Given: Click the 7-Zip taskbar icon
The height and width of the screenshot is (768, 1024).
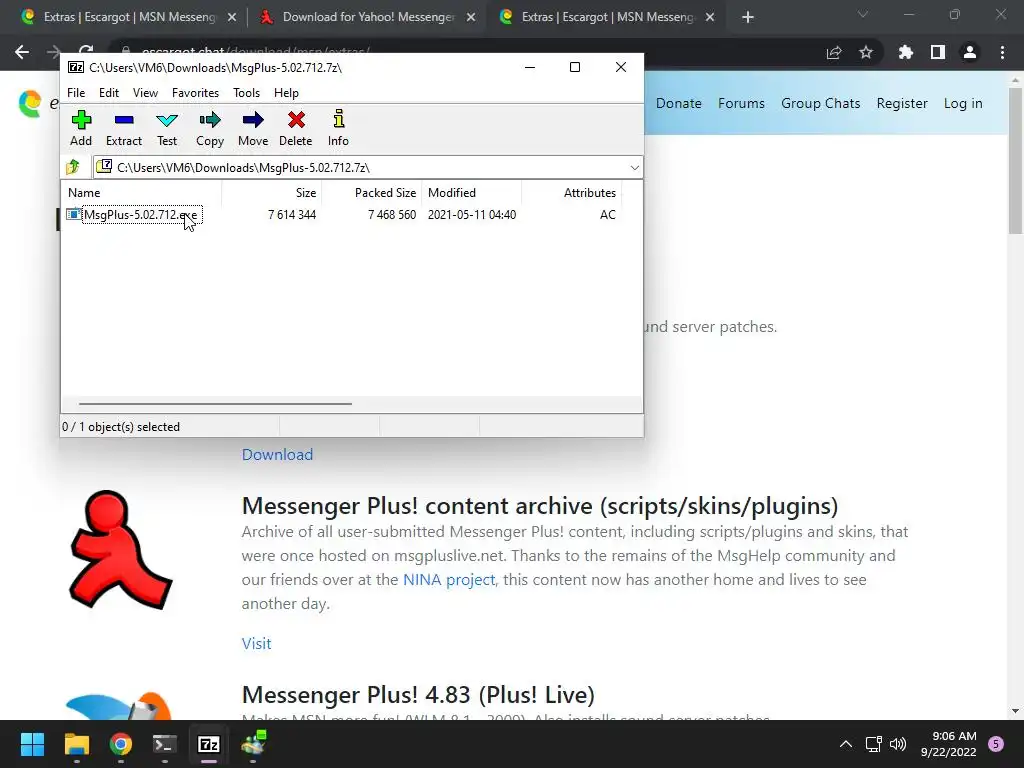Looking at the screenshot, I should click(x=209, y=744).
